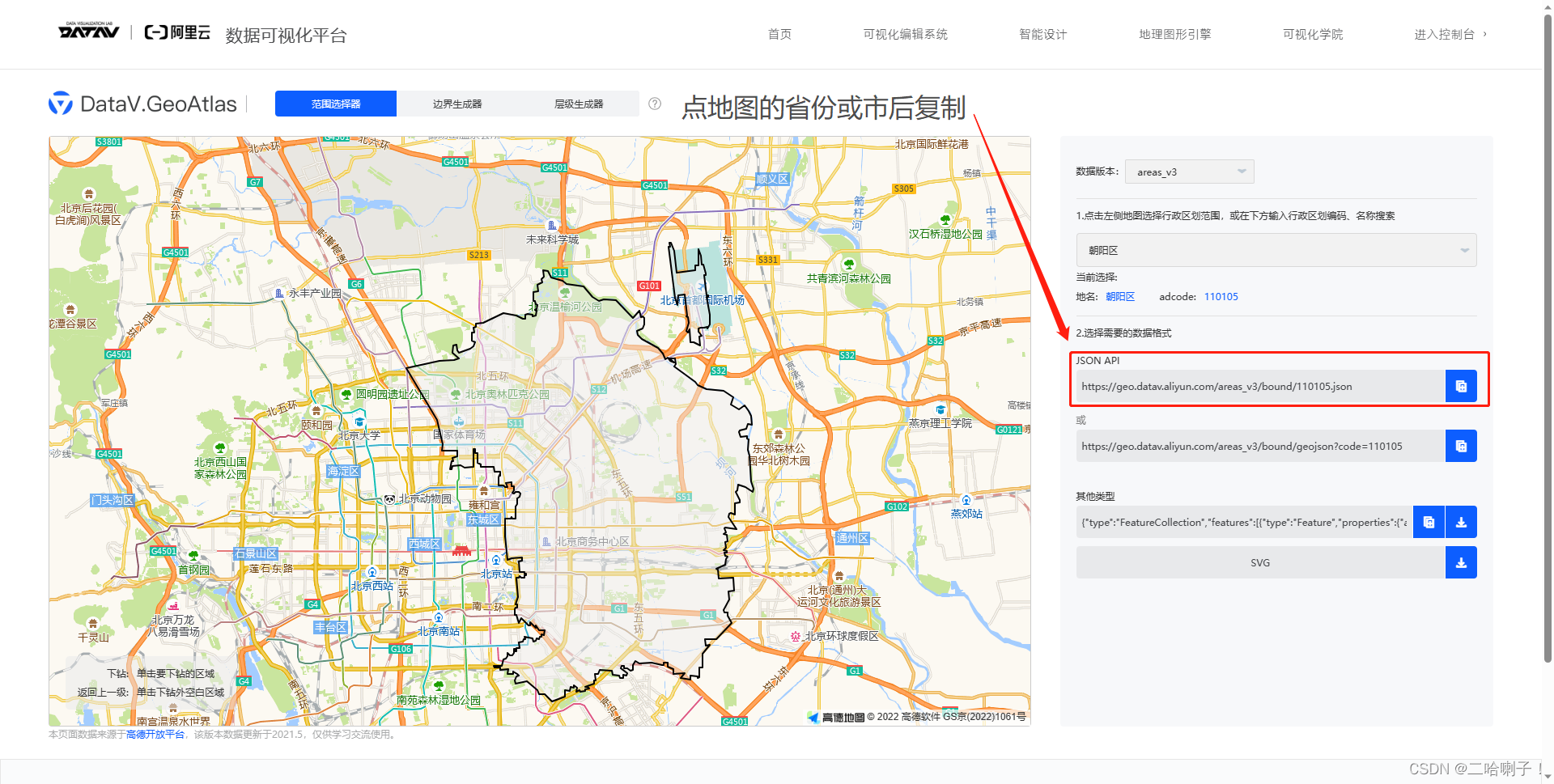This screenshot has height=784, width=1554.
Task: Click the DATAV logo in header
Action: click(x=88, y=32)
